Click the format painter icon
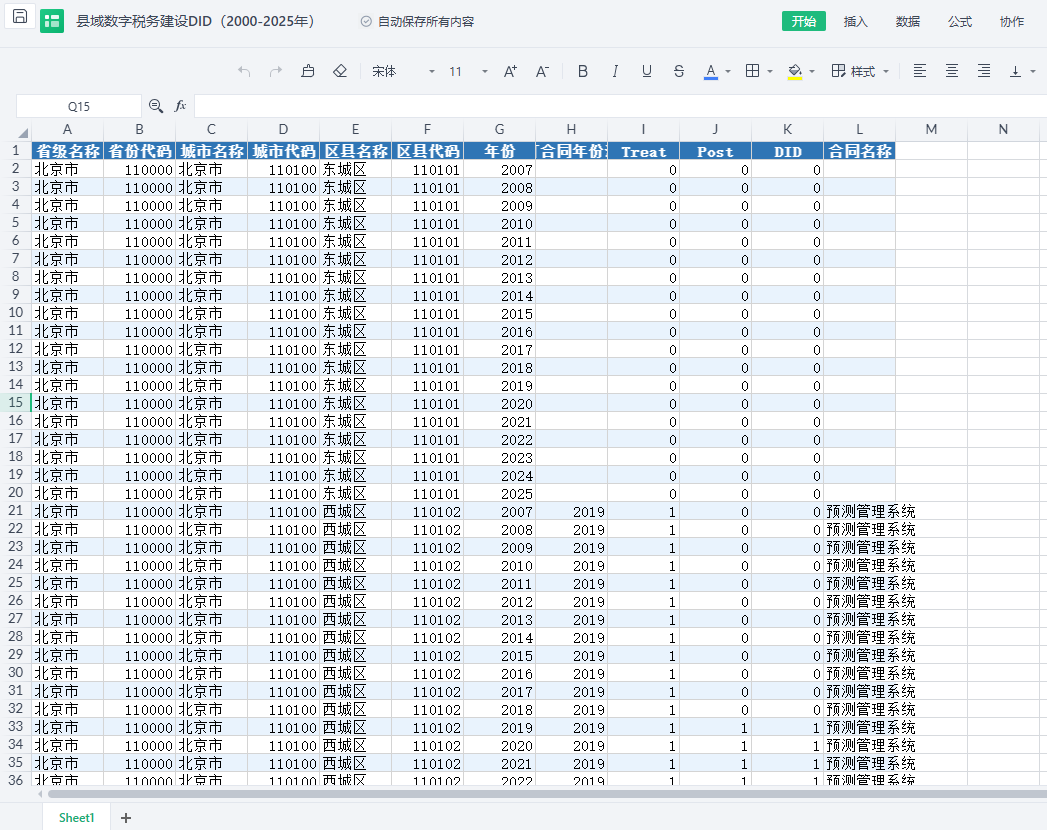1047x830 pixels. click(308, 71)
